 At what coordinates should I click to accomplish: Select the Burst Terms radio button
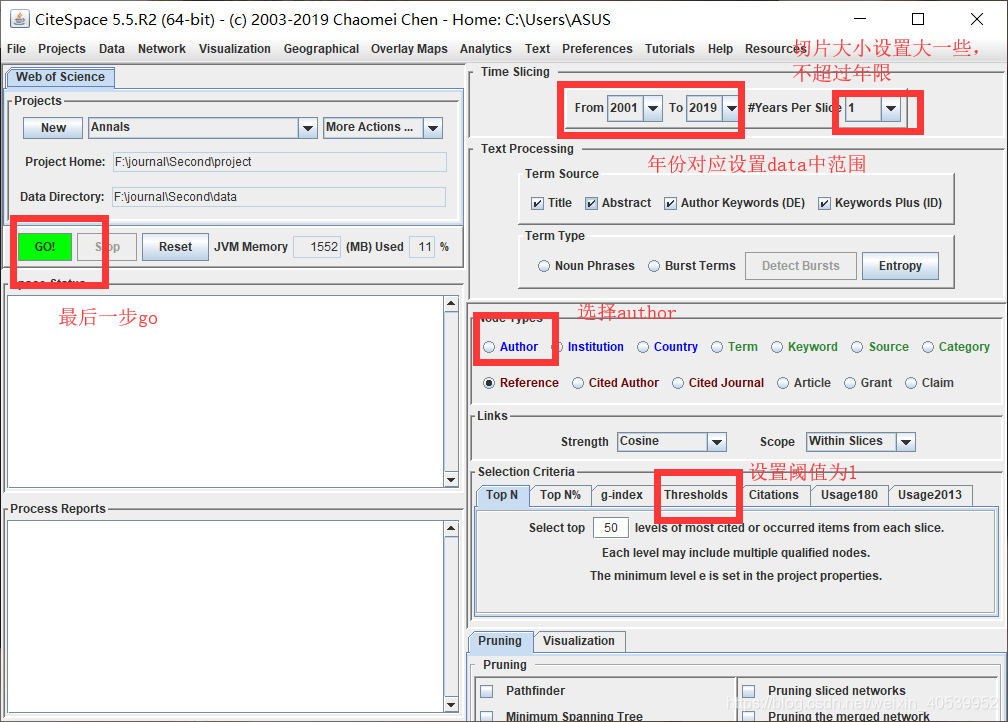[x=654, y=266]
